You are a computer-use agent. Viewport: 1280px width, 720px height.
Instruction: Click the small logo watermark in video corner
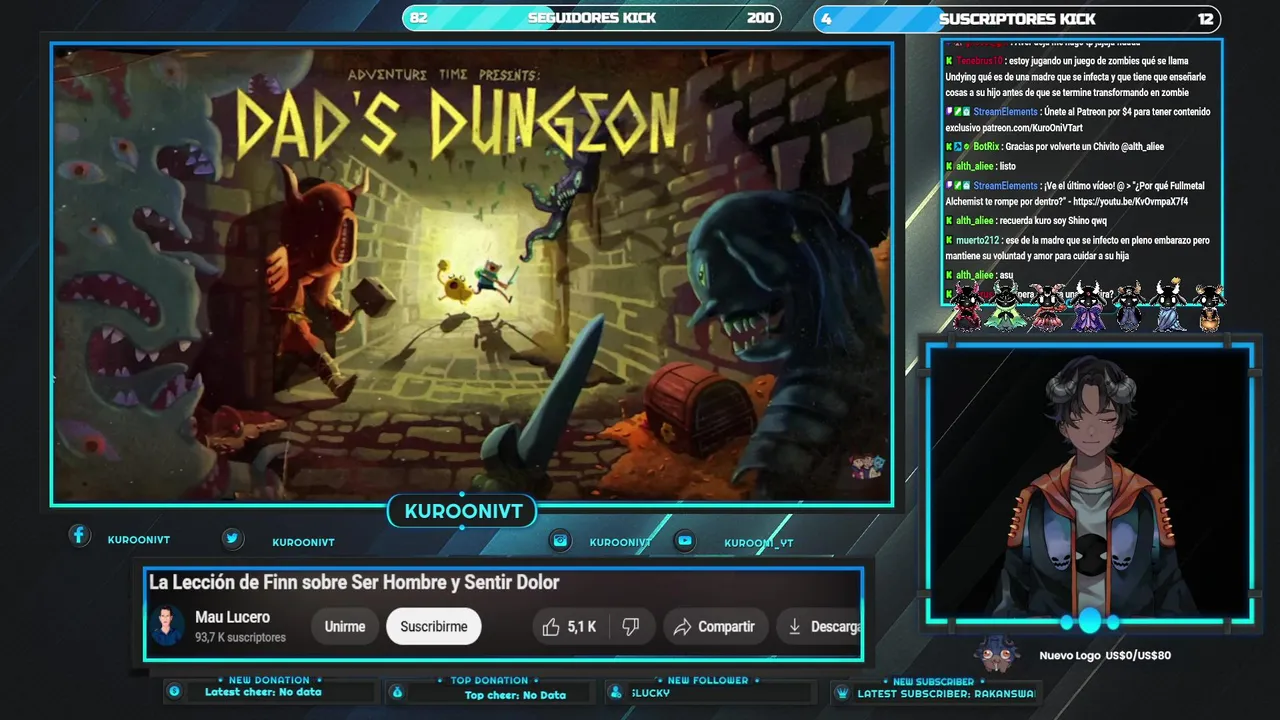tap(867, 466)
